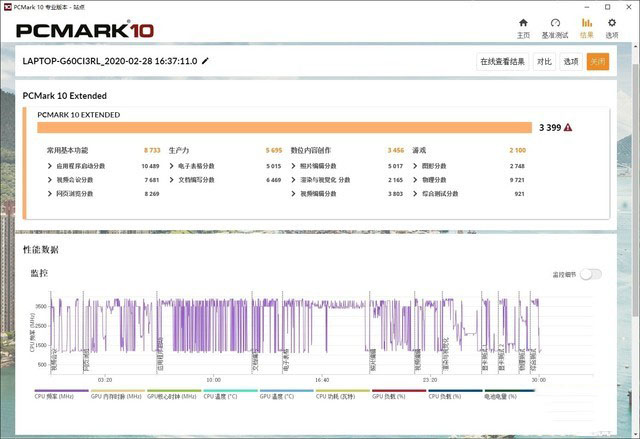Viewport: 640px width, 439px height.
Task: Toggle CPU 频率 (MHz) legend series
Action: tap(61, 394)
